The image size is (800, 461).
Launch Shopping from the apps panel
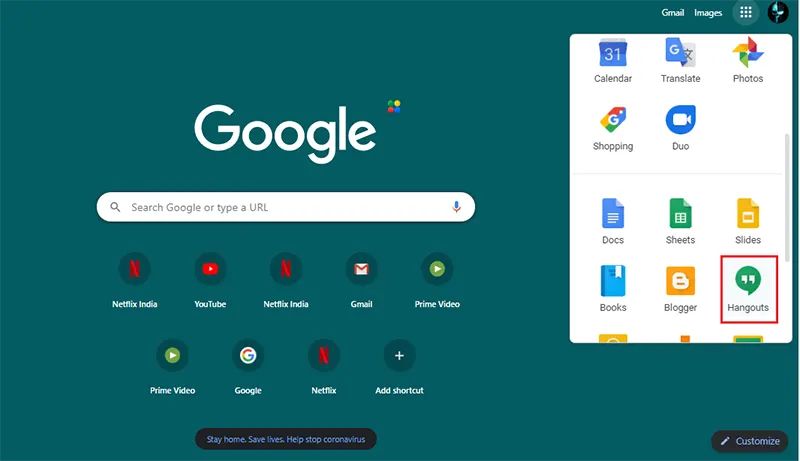coord(613,129)
